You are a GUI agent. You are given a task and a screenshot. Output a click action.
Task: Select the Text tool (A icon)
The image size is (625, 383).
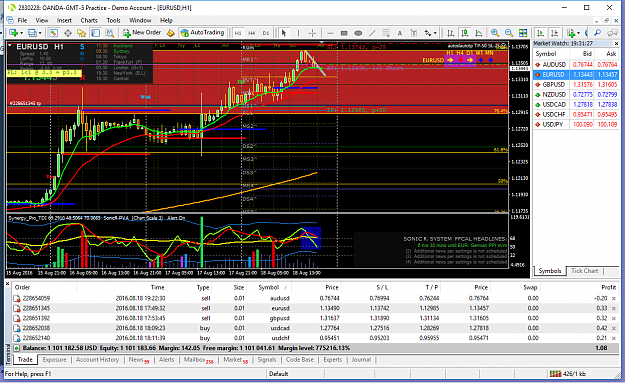(x=399, y=33)
